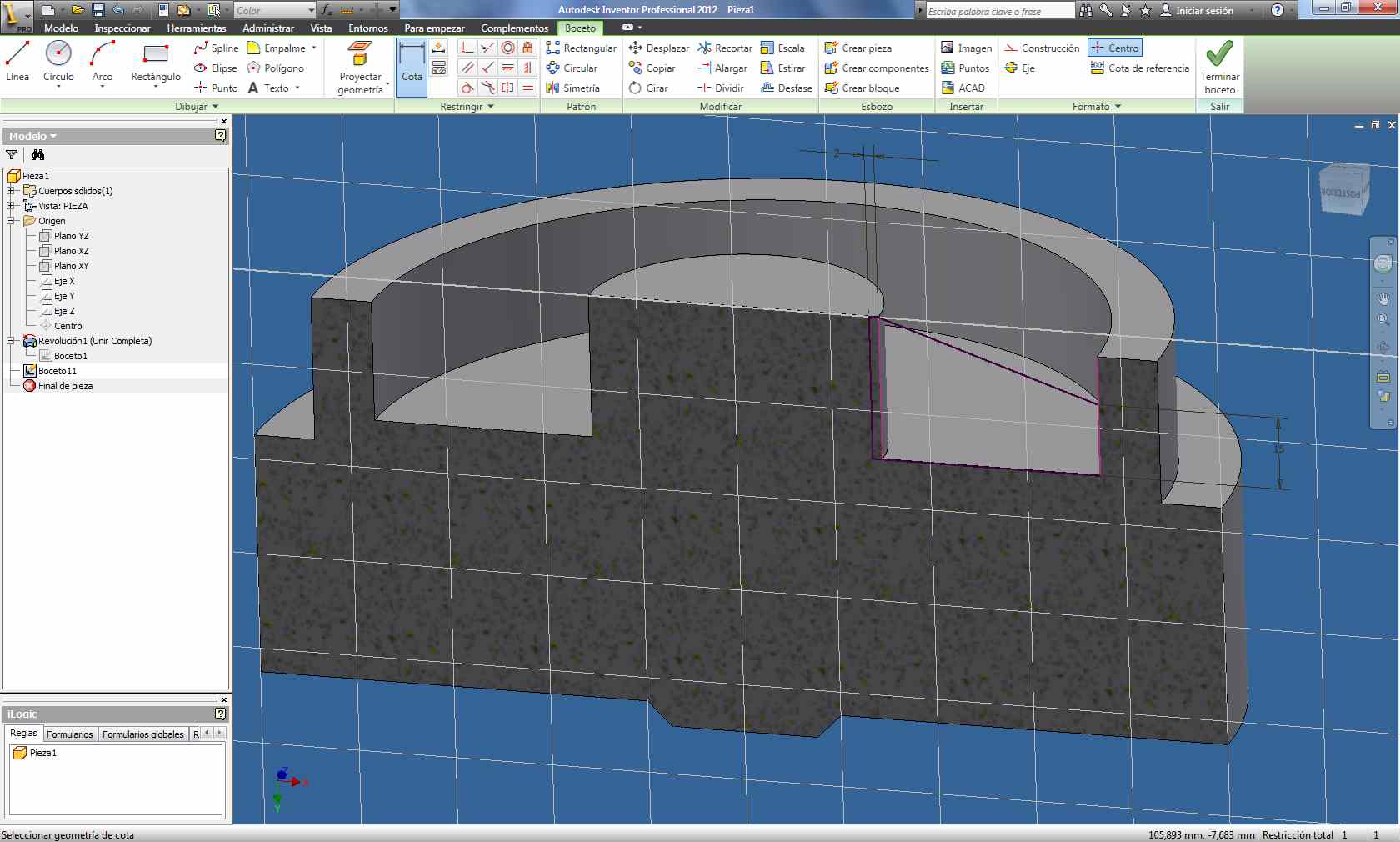Click the keyword search input field
The image size is (1400, 842).
1000,11
